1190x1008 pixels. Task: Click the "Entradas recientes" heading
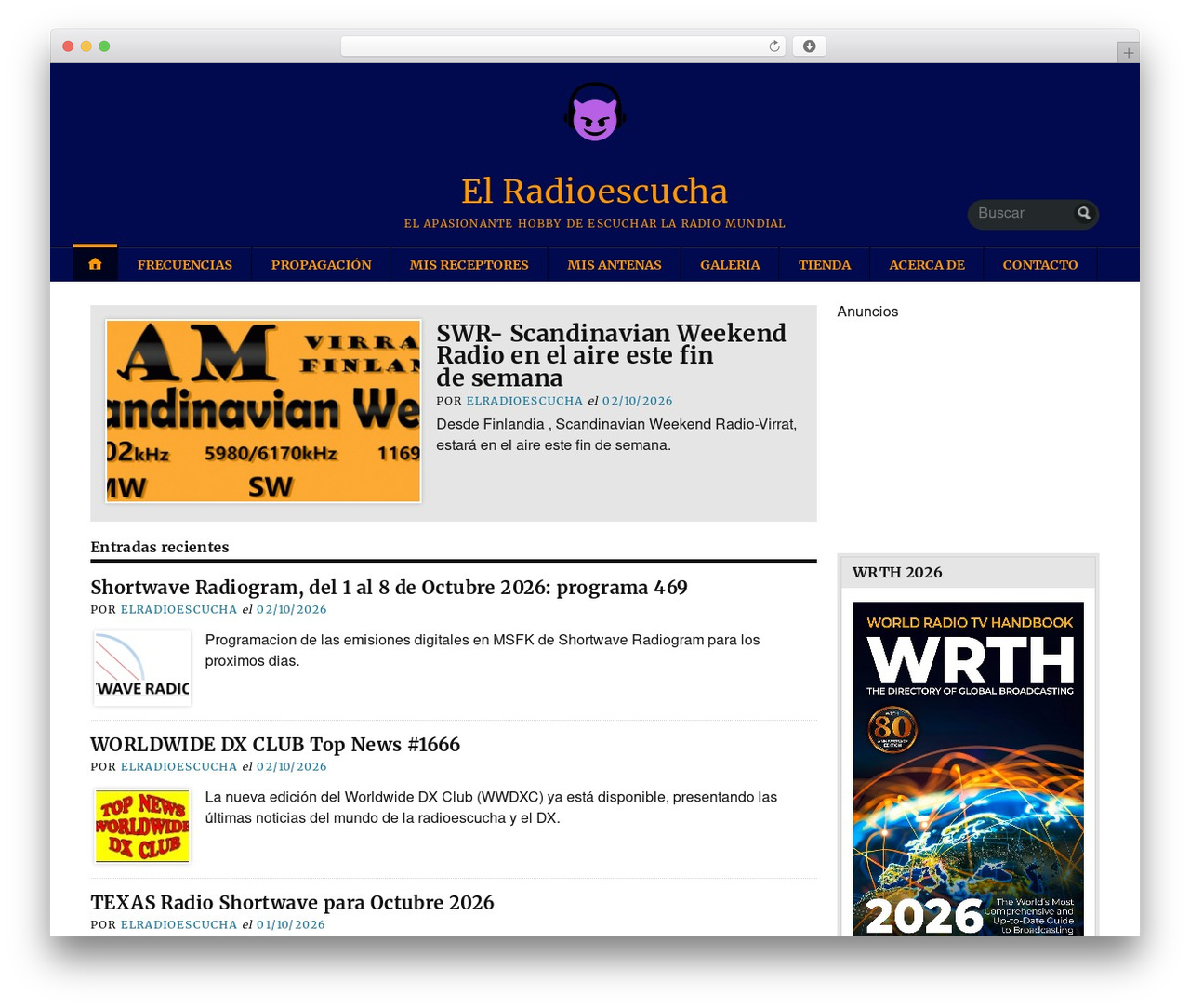(160, 547)
